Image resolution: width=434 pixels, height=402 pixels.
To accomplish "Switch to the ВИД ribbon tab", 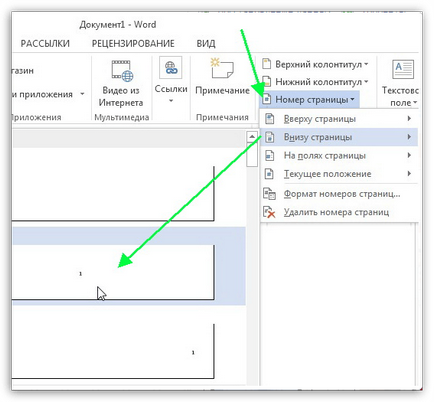I will pos(206,43).
